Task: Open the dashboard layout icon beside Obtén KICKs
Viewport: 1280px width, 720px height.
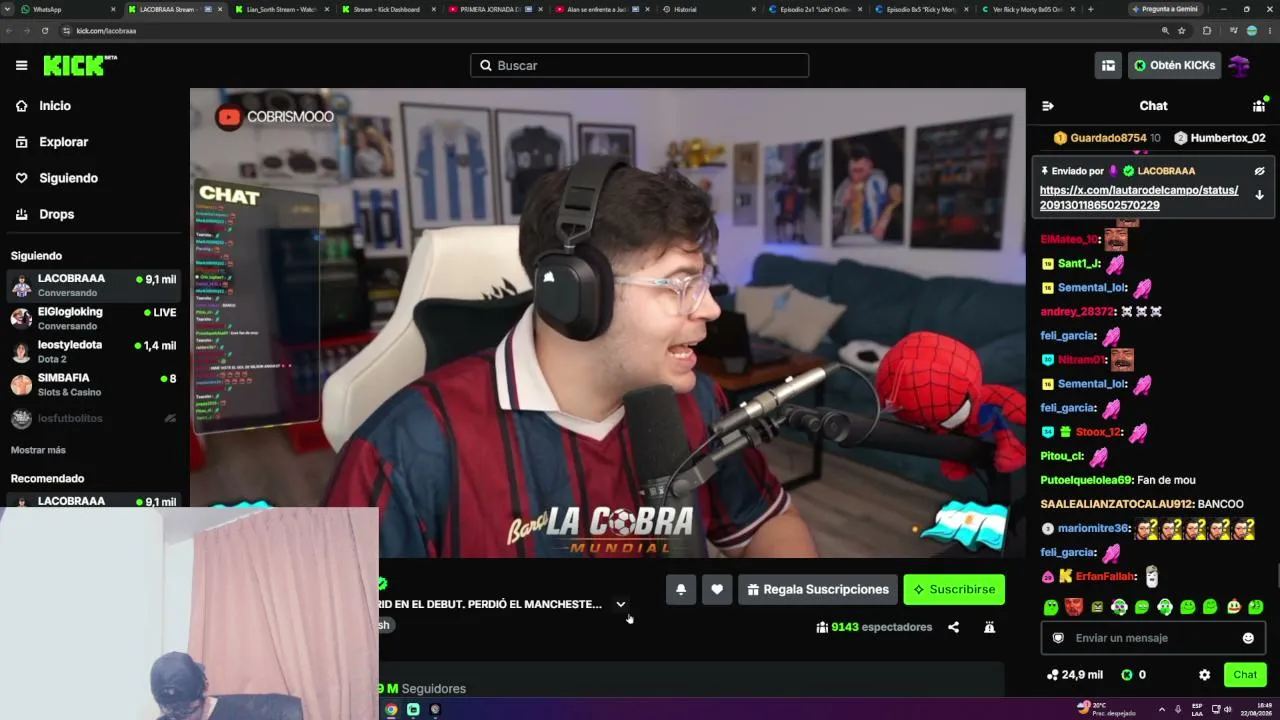Action: (x=1108, y=65)
